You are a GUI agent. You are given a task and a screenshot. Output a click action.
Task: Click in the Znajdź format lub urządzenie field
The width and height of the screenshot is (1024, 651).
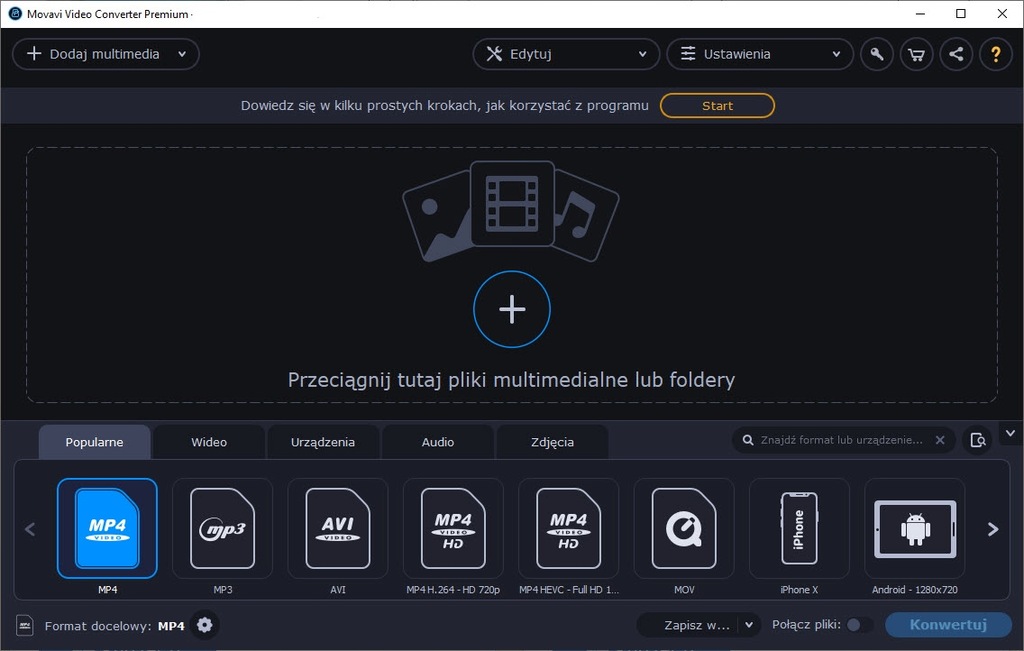(841, 440)
